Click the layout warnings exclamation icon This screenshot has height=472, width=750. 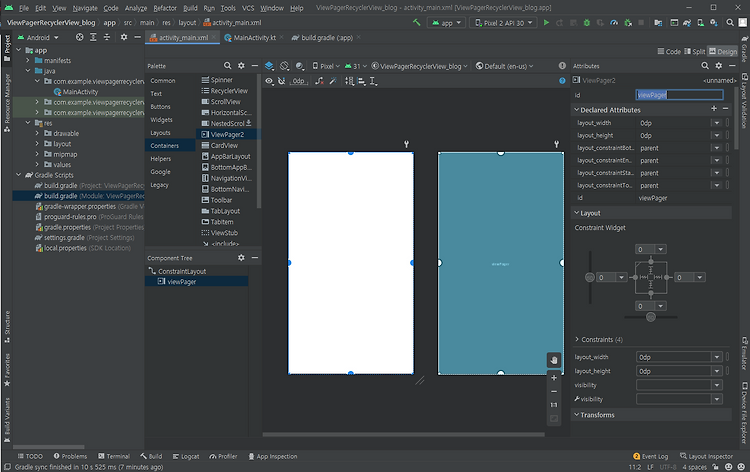coord(562,66)
